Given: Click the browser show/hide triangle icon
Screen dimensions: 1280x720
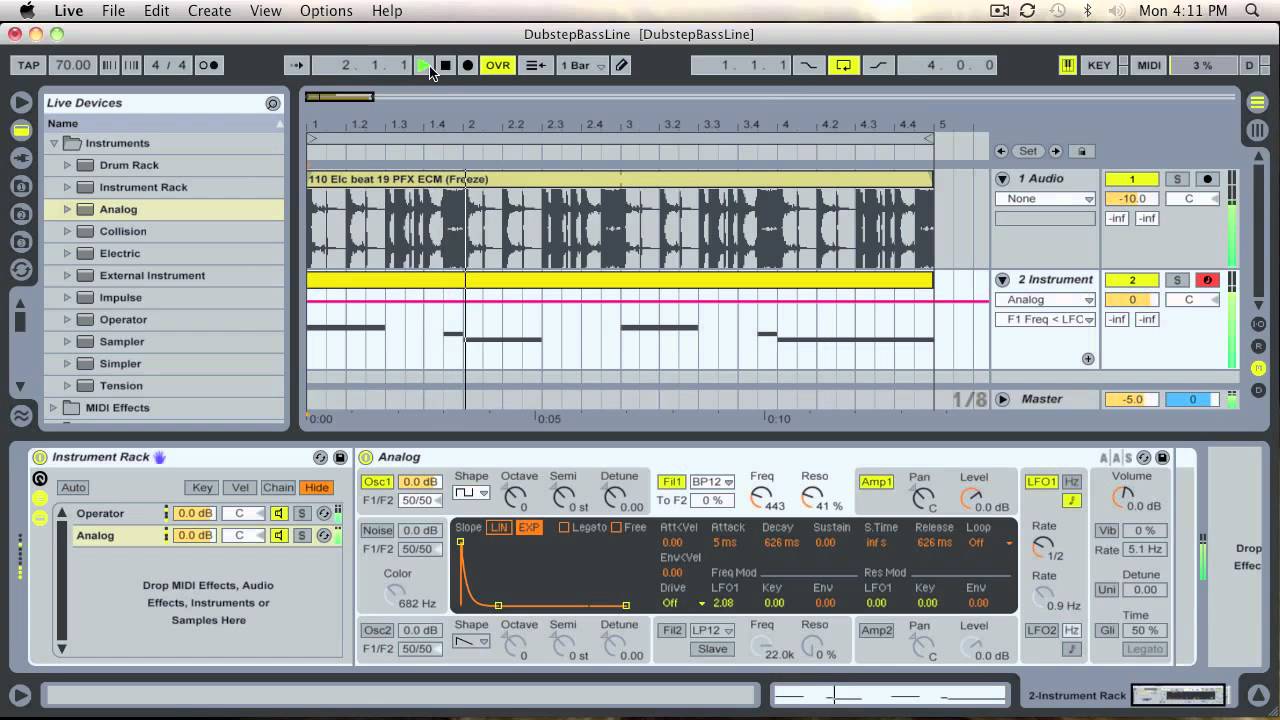Looking at the screenshot, I should click(x=20, y=102).
